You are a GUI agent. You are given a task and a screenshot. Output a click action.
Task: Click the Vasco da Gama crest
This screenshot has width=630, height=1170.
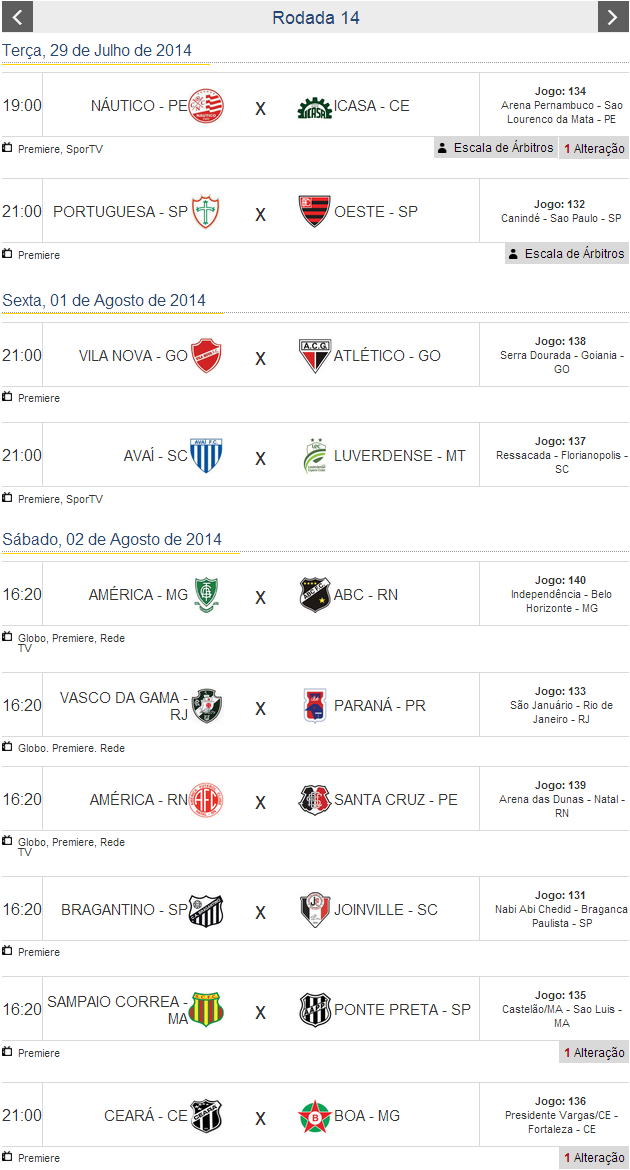206,706
